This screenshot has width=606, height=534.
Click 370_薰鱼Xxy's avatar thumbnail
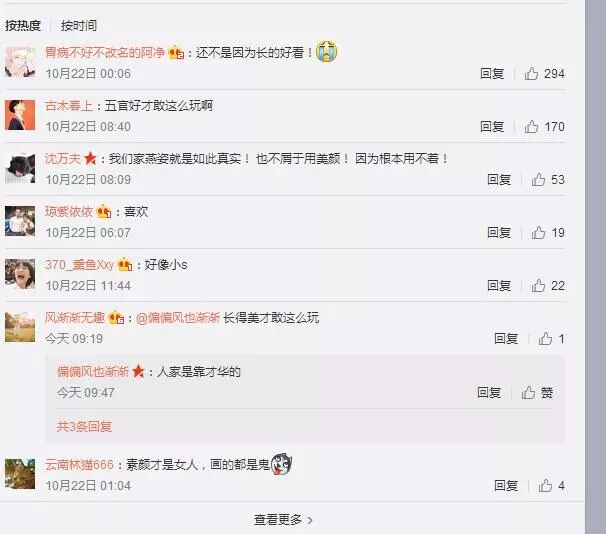20,274
